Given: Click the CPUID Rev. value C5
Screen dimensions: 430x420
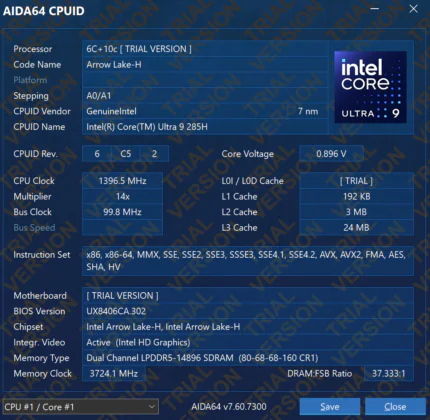Looking at the screenshot, I should pyautogui.click(x=125, y=154).
